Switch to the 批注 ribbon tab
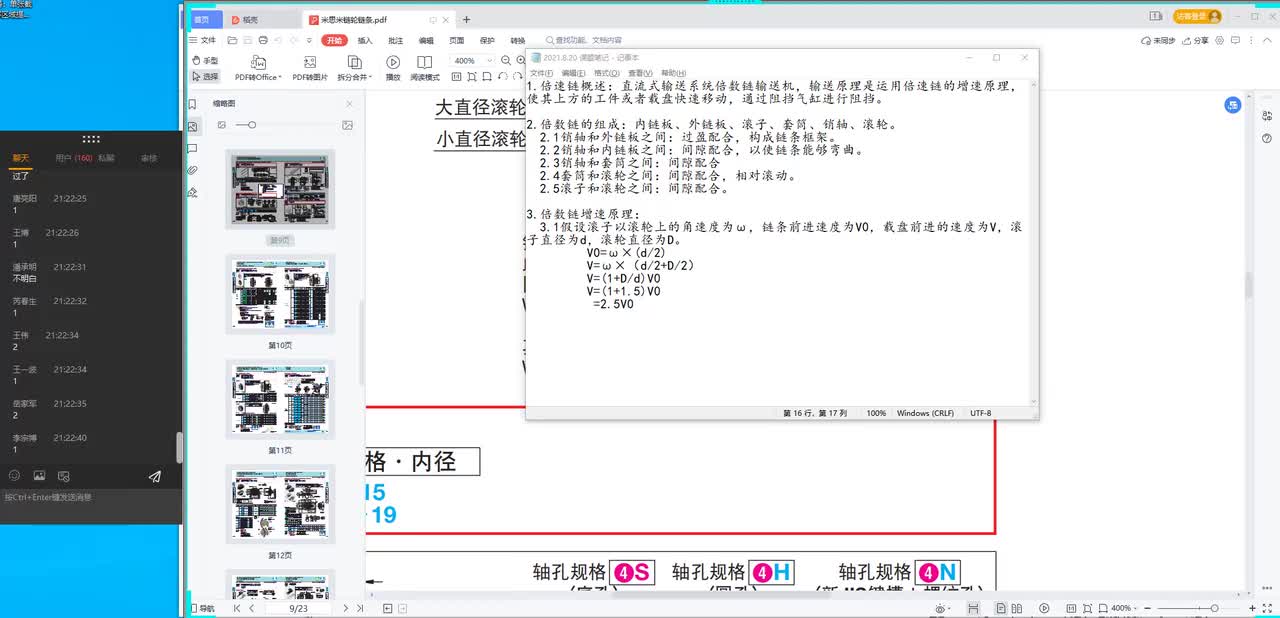The height and width of the screenshot is (618, 1280). tap(395, 40)
